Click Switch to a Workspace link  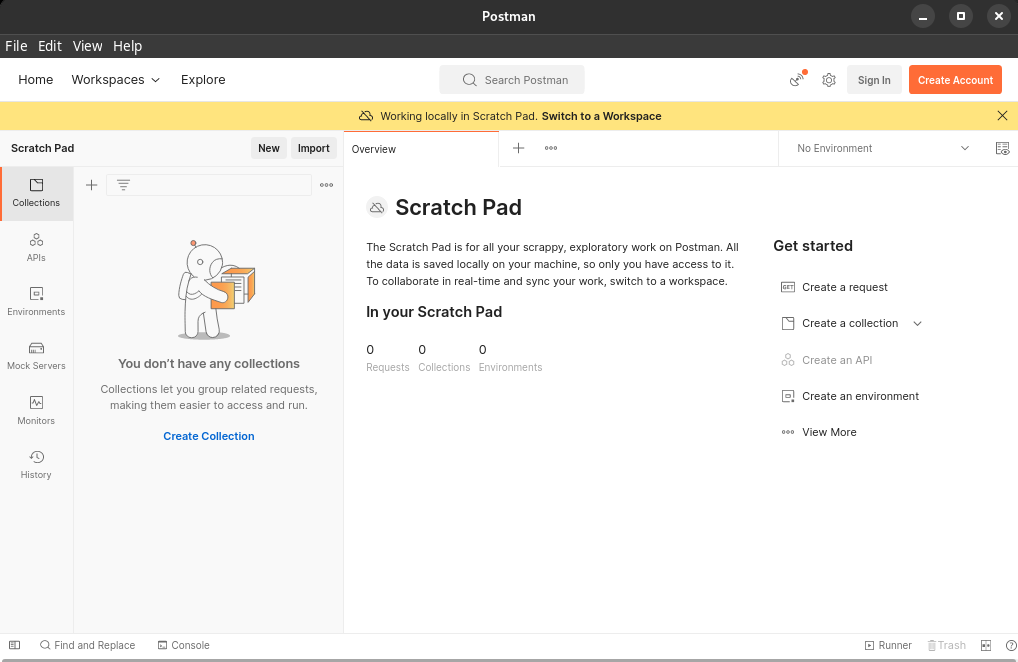point(601,116)
